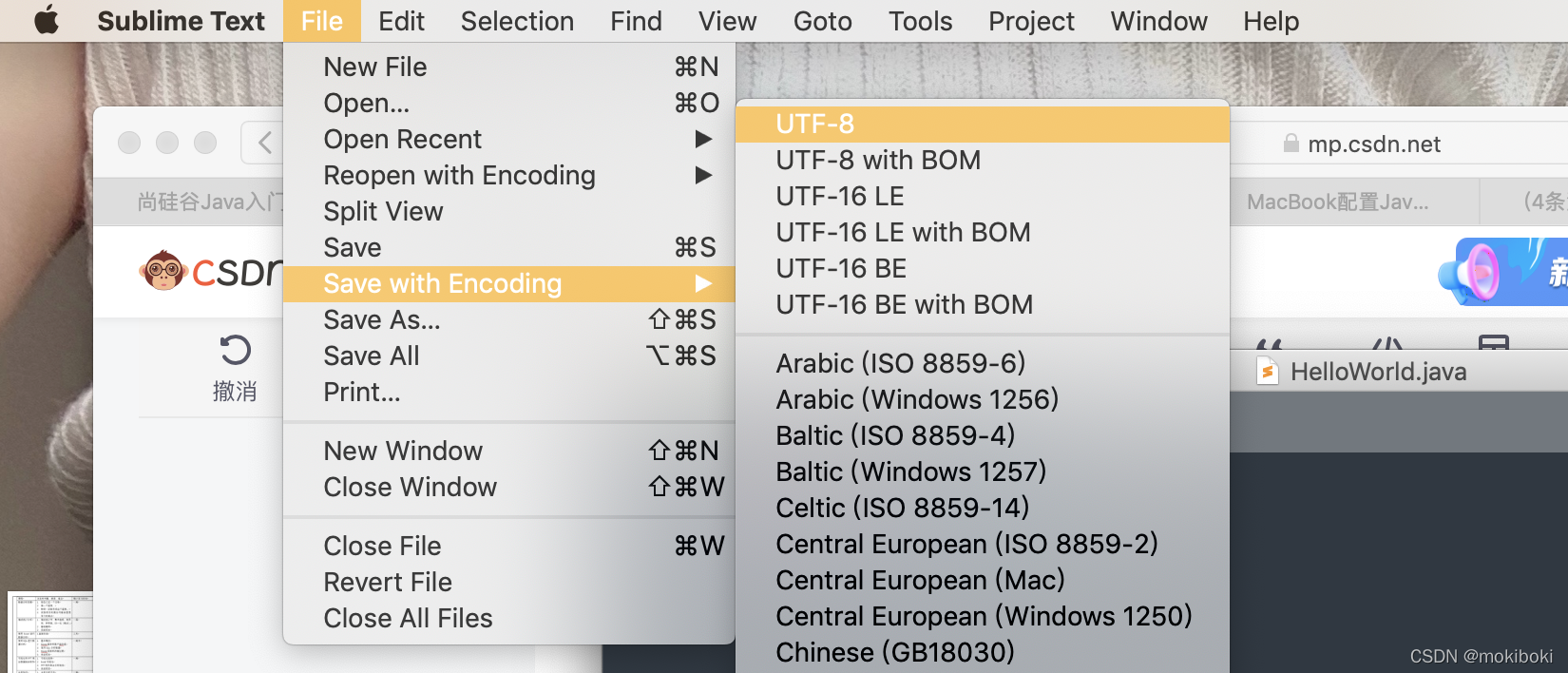This screenshot has width=1568, height=673.
Task: Select Arabic (ISO 8859-6) encoding
Action: click(x=983, y=363)
